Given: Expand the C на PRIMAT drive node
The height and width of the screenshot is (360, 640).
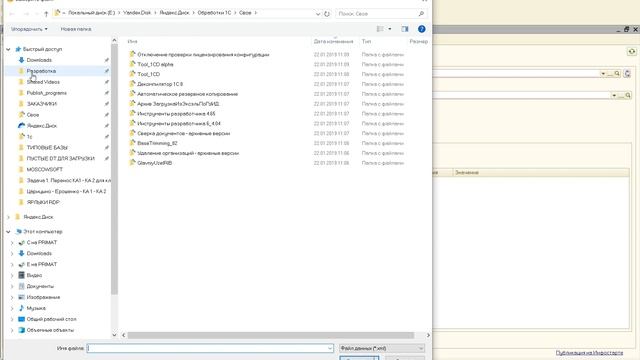Looking at the screenshot, I should (x=12, y=243).
